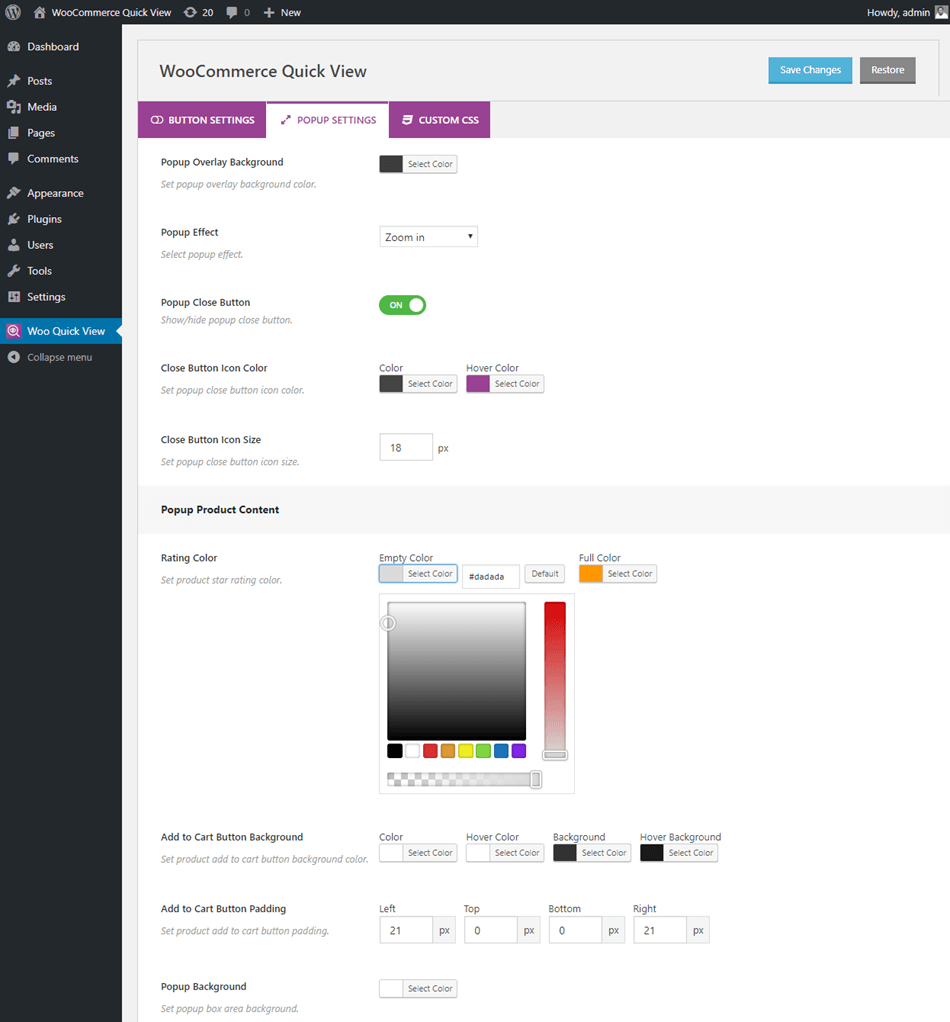Click the Collapse menu arrow icon

[x=14, y=357]
